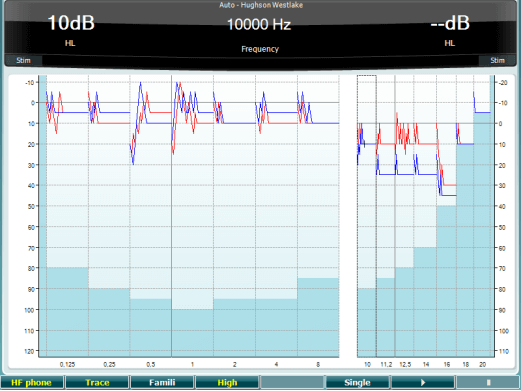The image size is (521, 391).
Task: Toggle the High frequency button
Action: [x=227, y=382]
